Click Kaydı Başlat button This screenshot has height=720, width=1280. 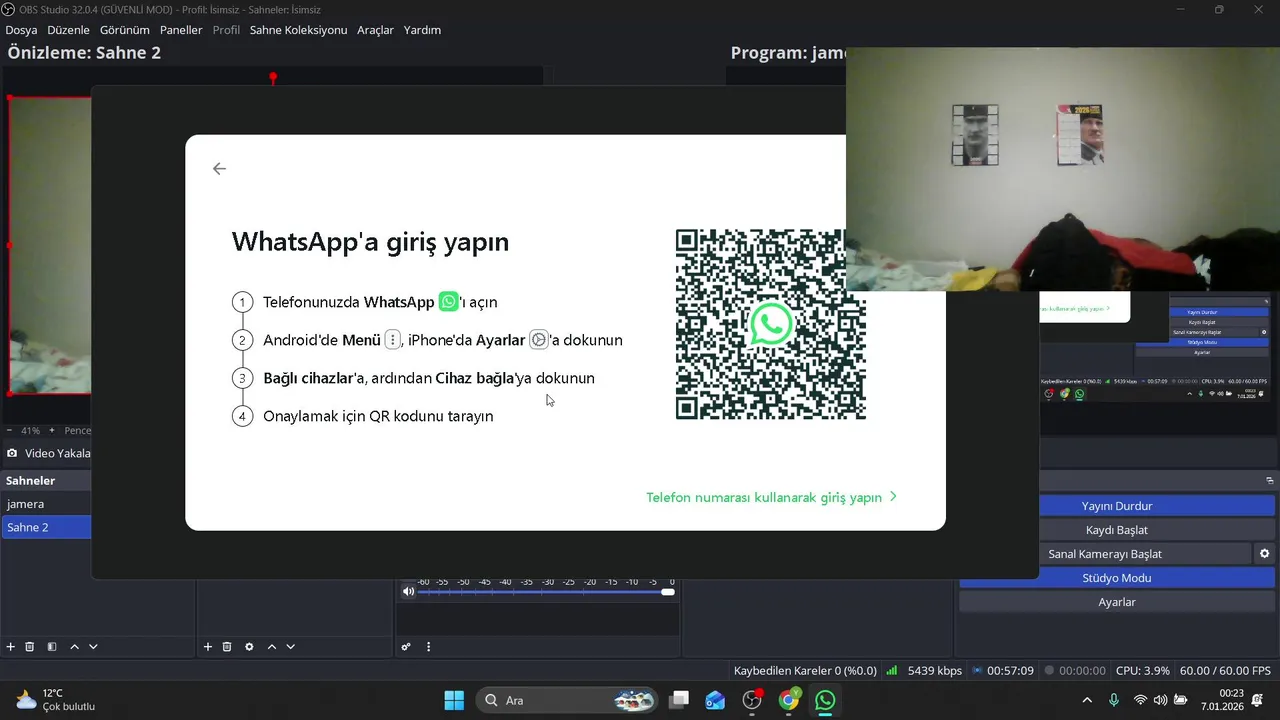coord(1117,530)
